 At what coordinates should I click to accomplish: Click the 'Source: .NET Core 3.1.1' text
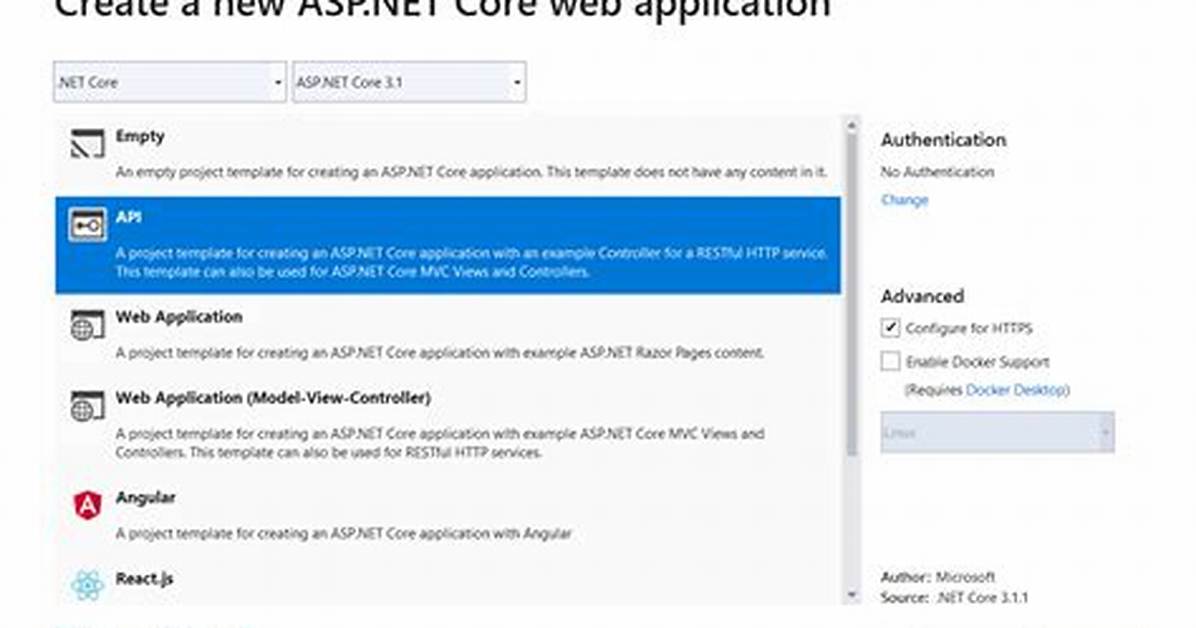point(954,597)
